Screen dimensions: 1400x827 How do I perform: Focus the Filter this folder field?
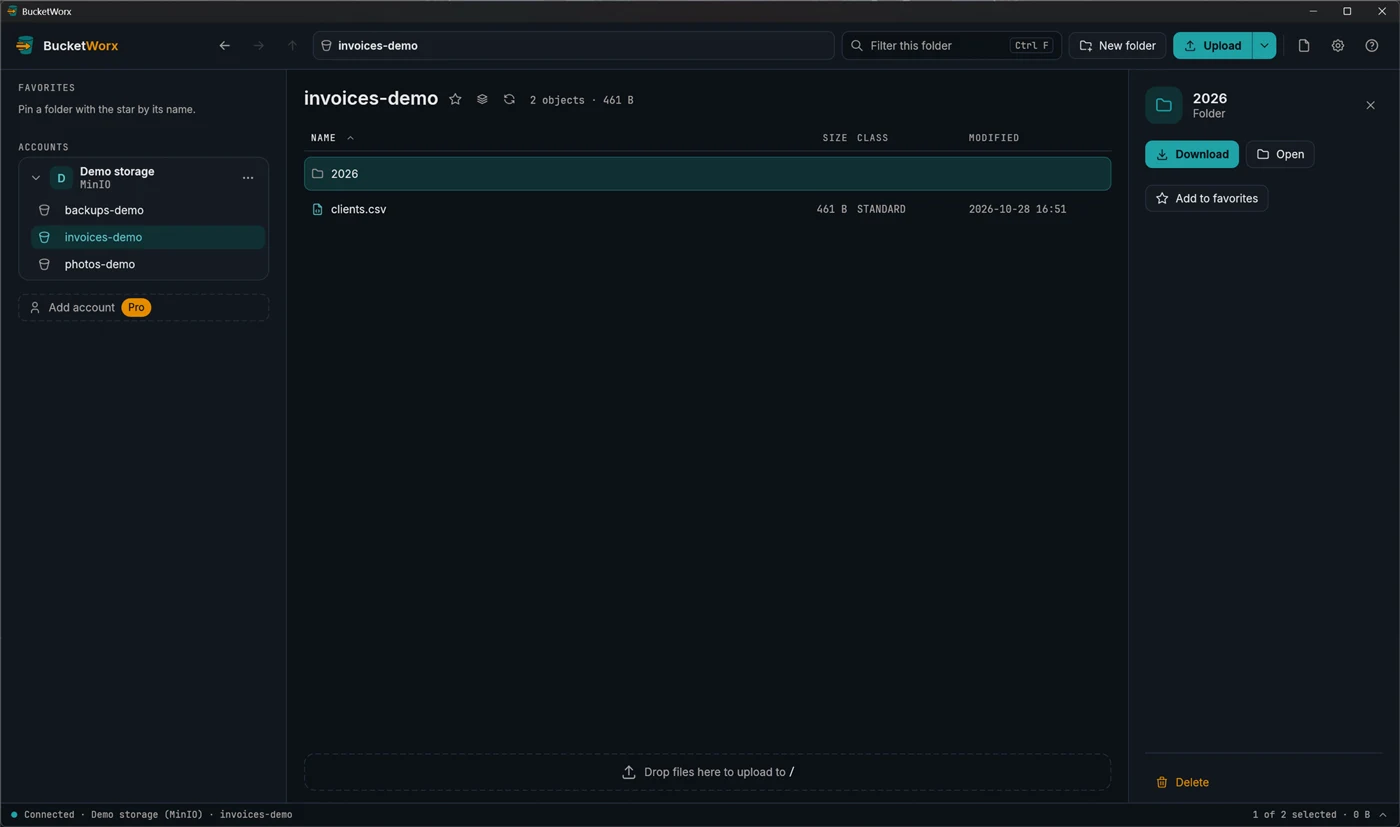[x=951, y=46]
